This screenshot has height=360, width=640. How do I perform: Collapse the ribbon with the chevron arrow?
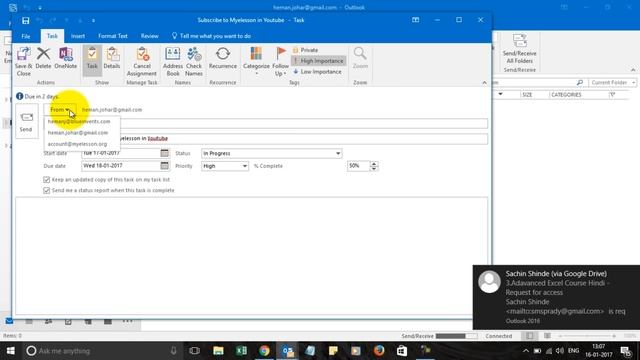point(484,83)
